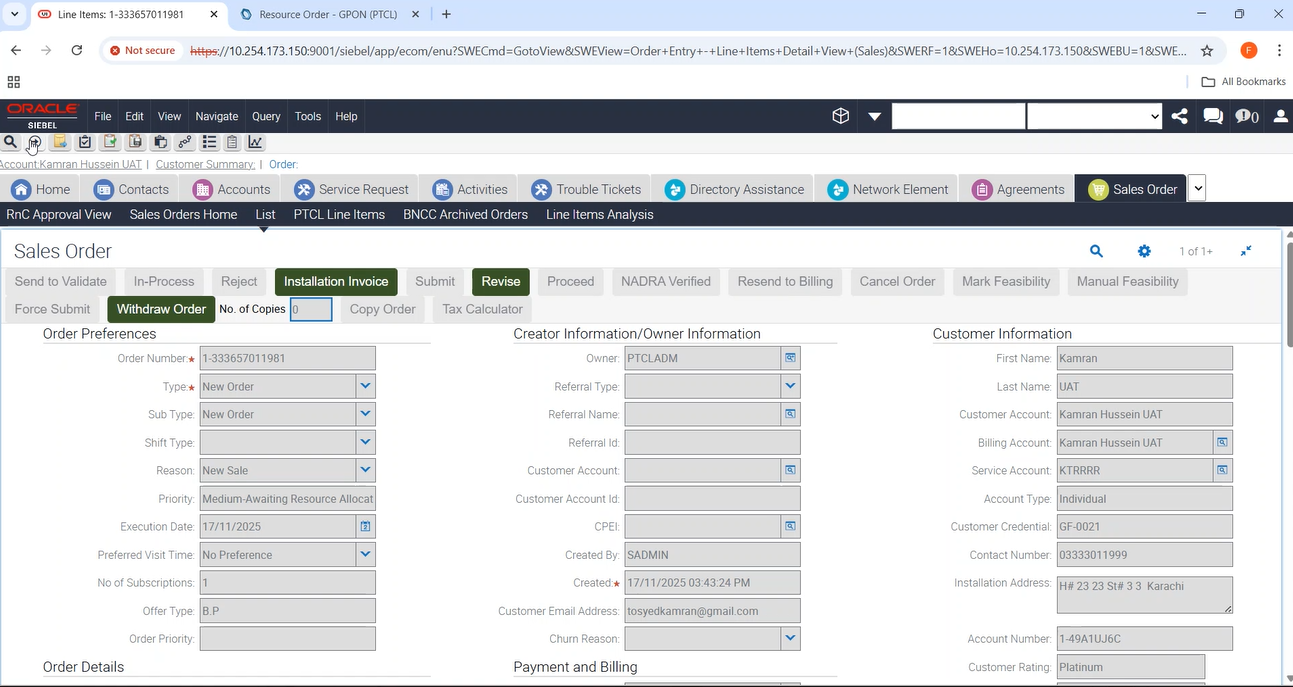Expand the Sub Type dropdown

pyautogui.click(x=365, y=414)
